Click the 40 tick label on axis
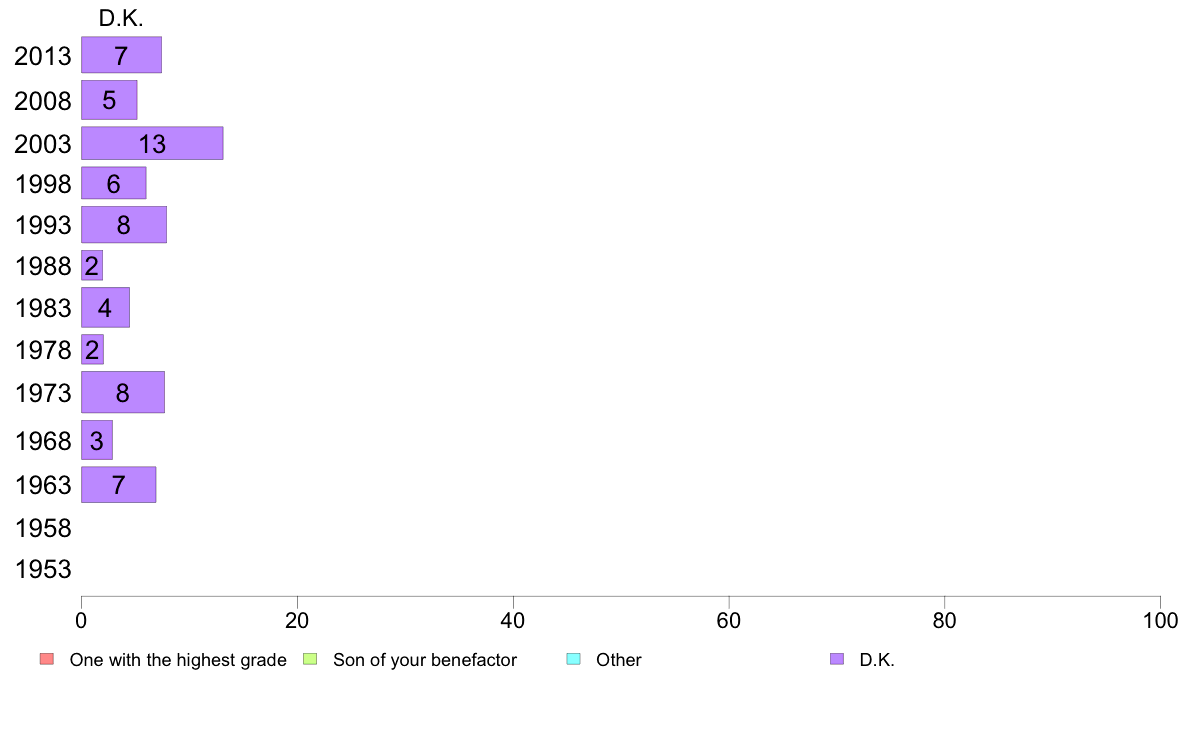The width and height of the screenshot is (1188, 736). click(513, 621)
